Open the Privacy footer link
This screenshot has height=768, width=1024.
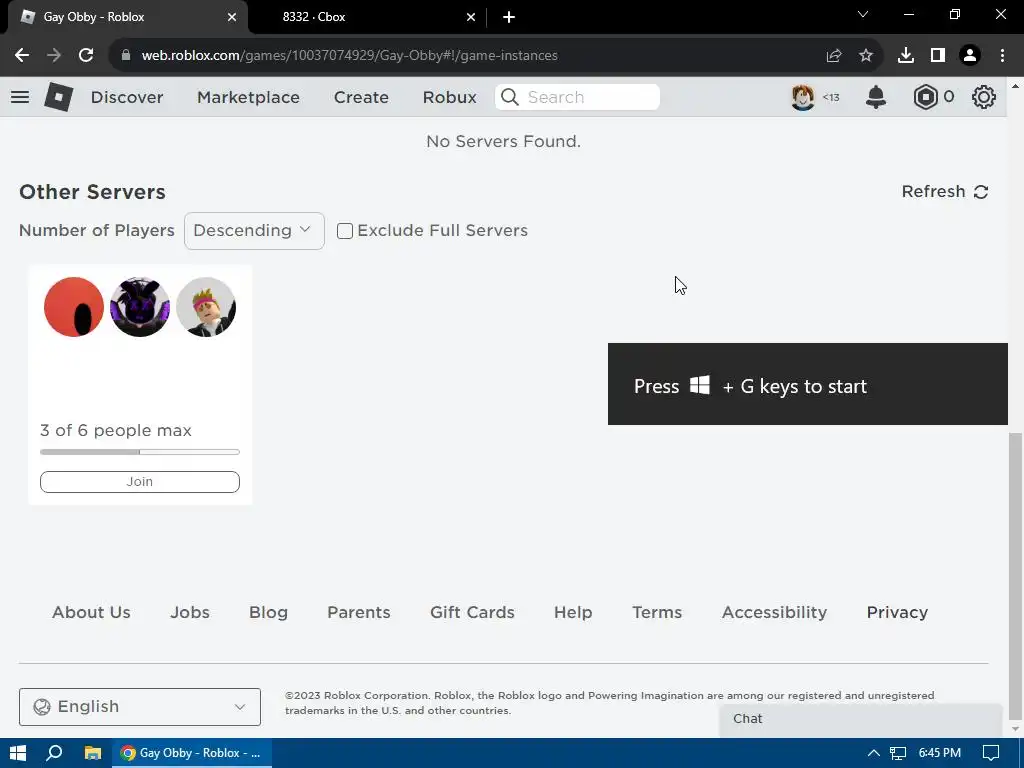tap(897, 613)
